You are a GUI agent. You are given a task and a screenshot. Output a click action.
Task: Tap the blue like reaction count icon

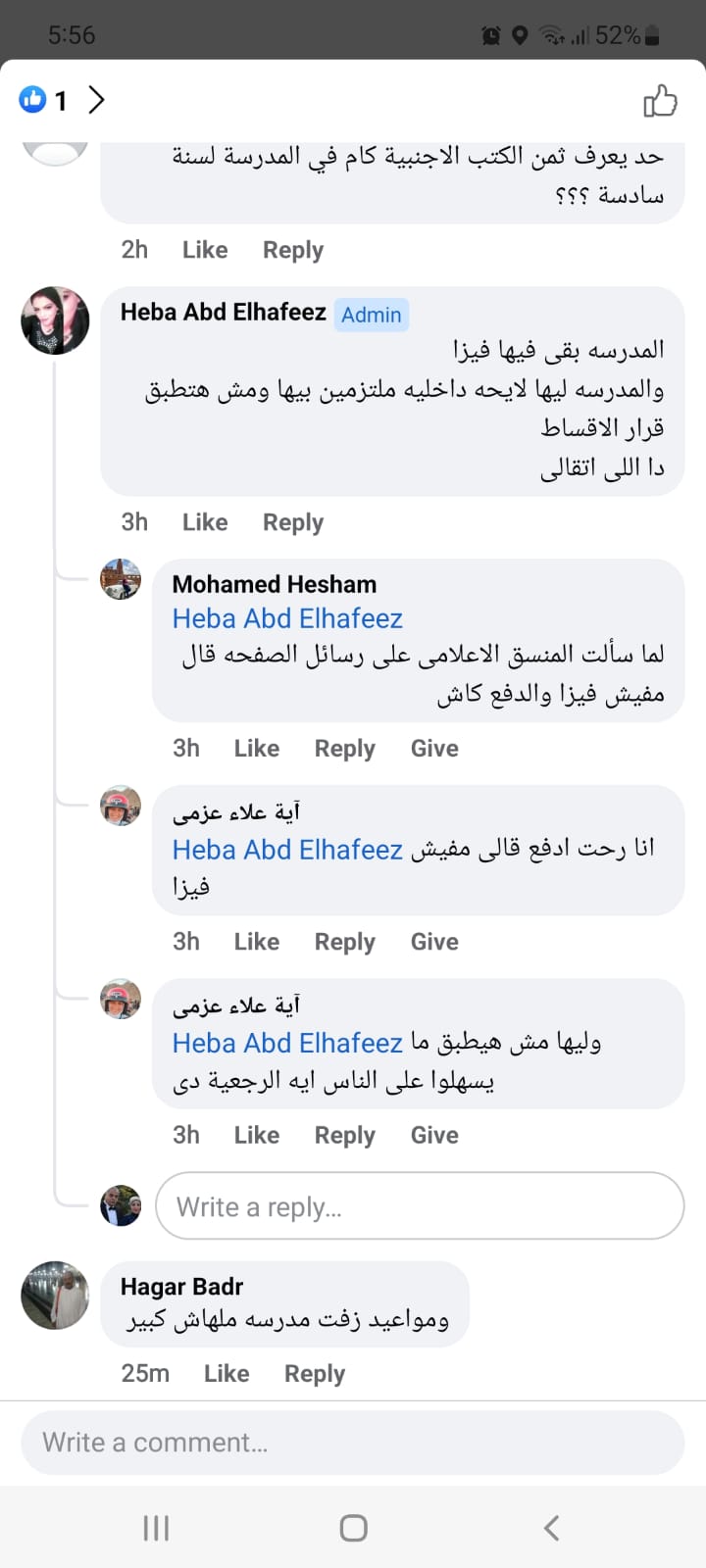[x=33, y=99]
